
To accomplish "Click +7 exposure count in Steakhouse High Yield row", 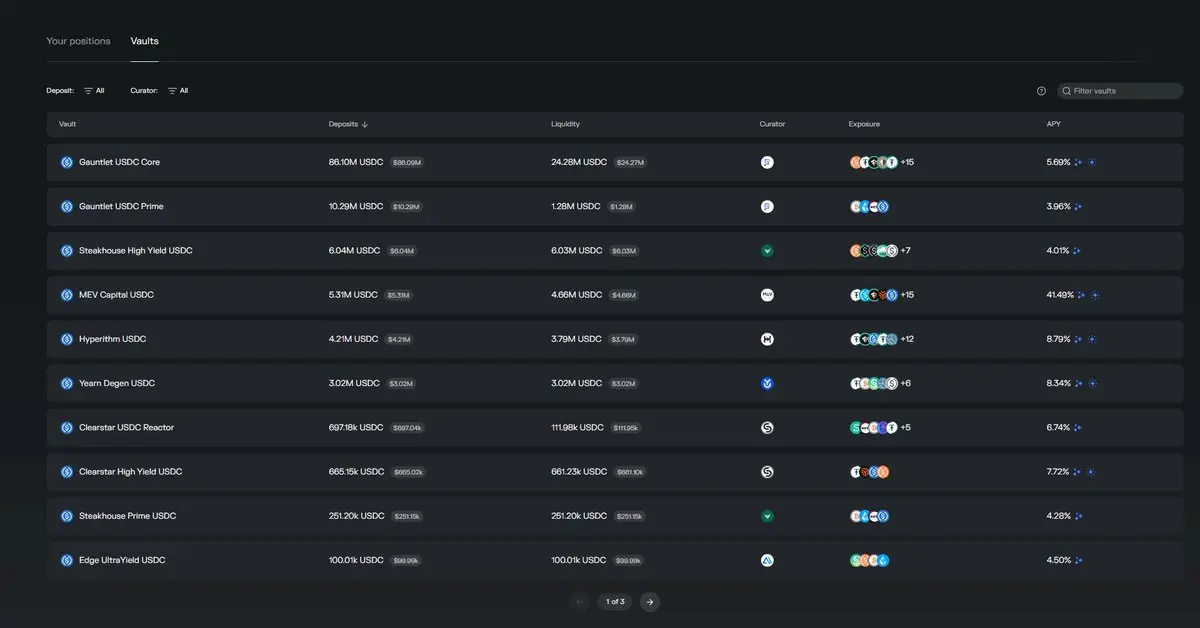I will pos(905,250).
